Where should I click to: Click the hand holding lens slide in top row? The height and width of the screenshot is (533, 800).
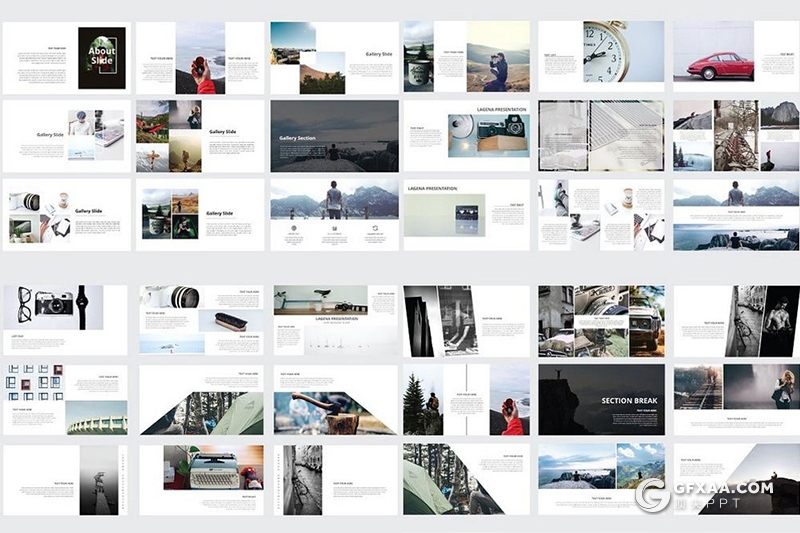tap(201, 57)
